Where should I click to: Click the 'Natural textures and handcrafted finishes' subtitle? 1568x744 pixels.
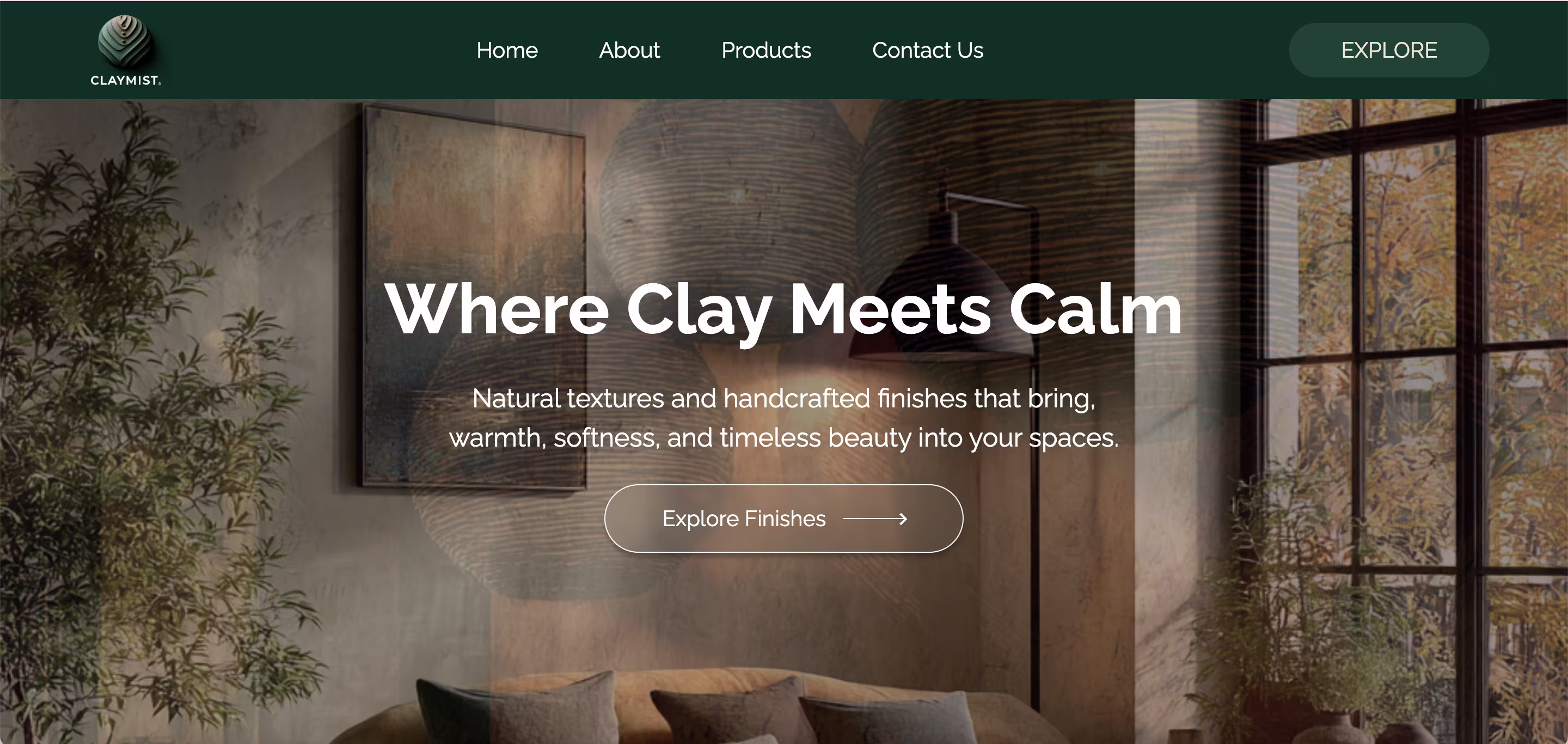pyautogui.click(x=783, y=418)
